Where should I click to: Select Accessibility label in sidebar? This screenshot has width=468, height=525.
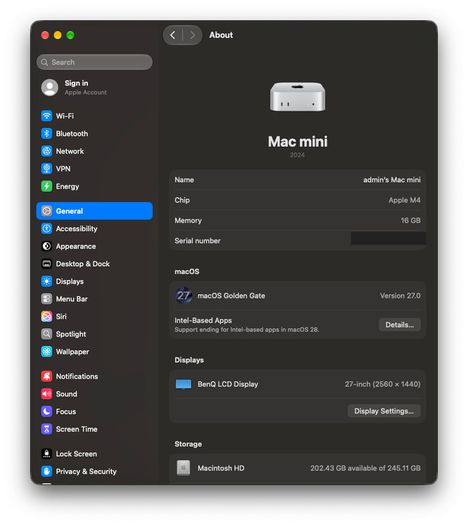77,229
